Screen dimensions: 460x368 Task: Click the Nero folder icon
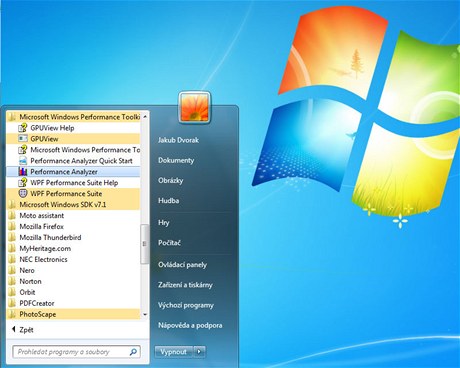coord(12,270)
